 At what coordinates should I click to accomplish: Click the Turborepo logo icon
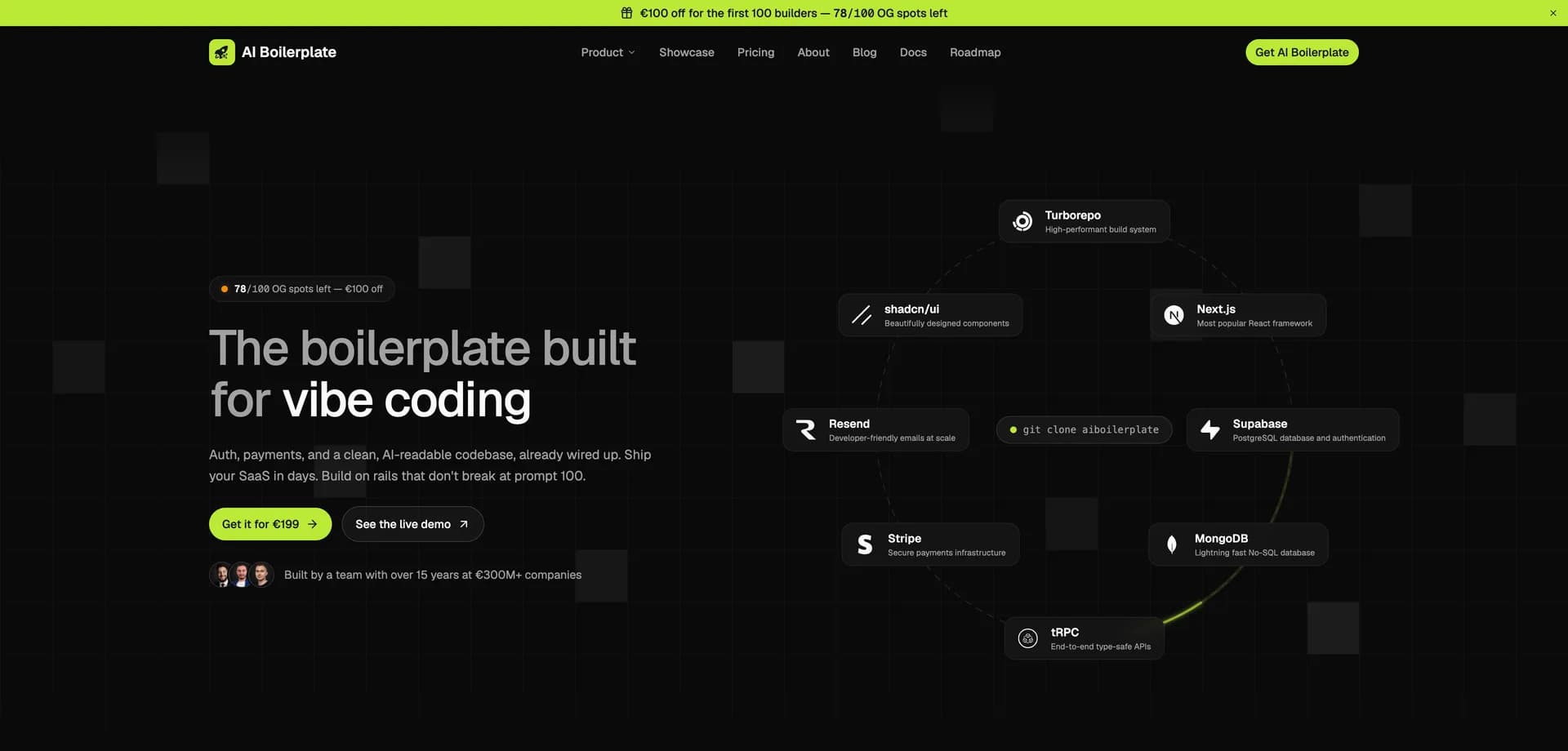pyautogui.click(x=1022, y=221)
